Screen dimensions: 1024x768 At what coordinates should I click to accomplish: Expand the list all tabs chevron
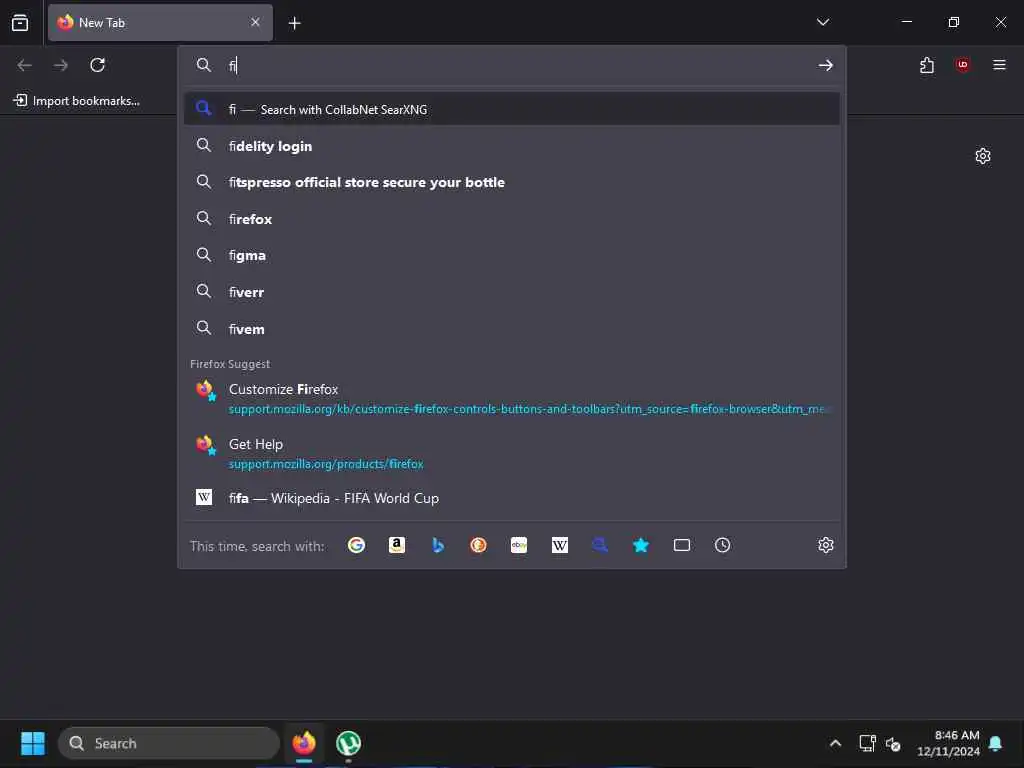pyautogui.click(x=823, y=22)
